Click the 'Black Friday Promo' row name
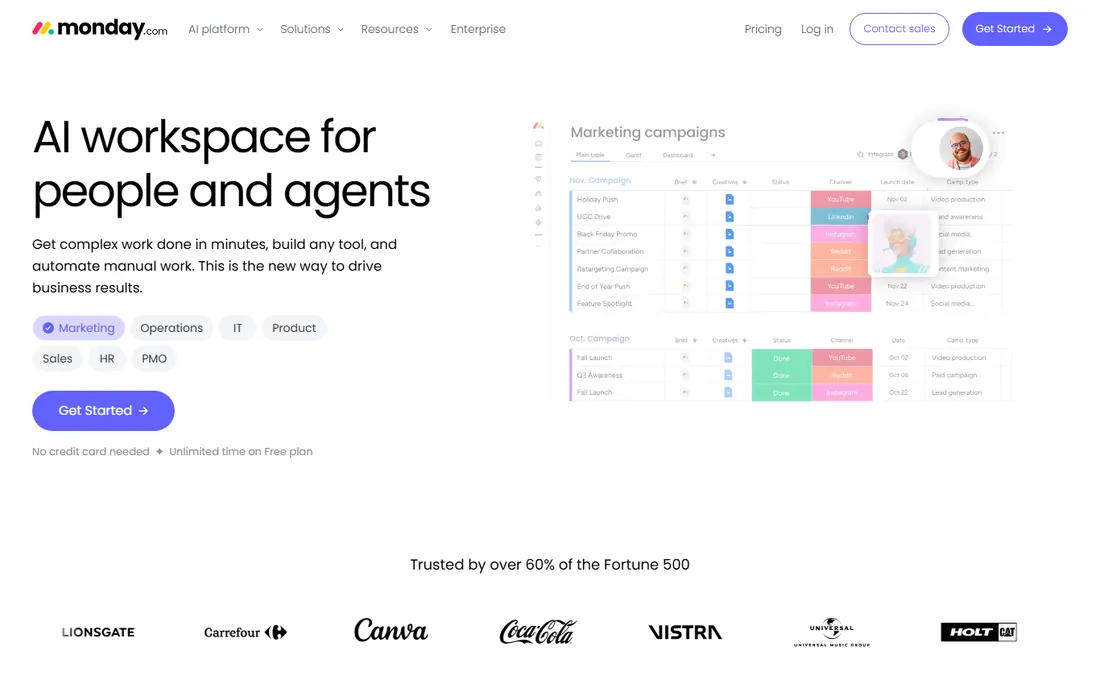 click(x=607, y=234)
